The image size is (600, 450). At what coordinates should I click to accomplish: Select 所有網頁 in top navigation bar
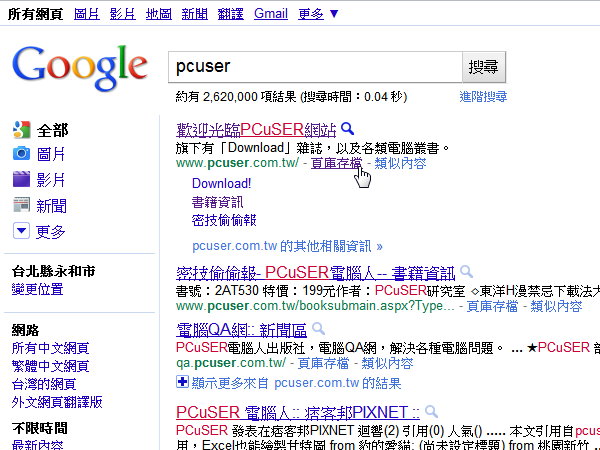[x=35, y=14]
